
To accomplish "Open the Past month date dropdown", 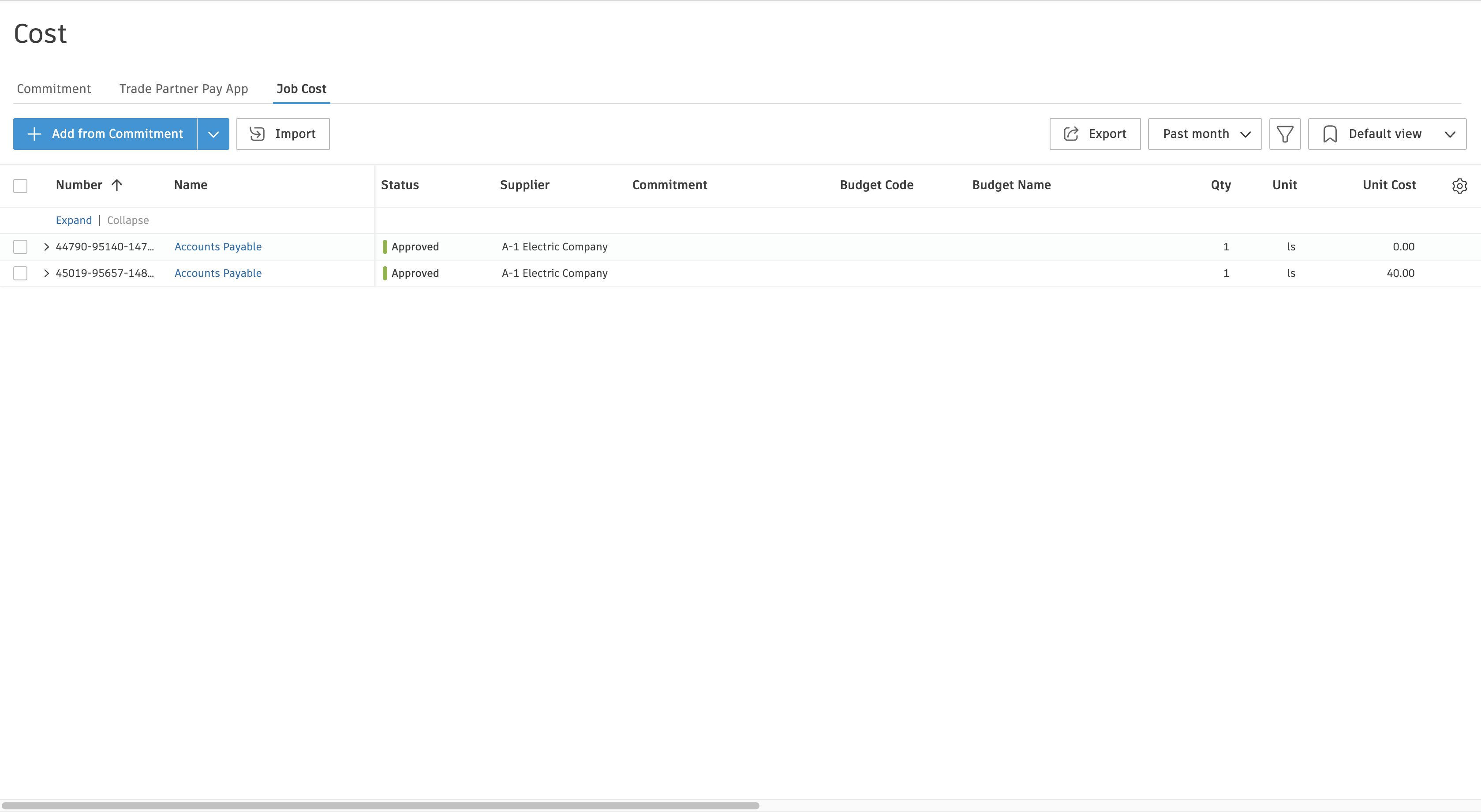I will click(x=1204, y=134).
